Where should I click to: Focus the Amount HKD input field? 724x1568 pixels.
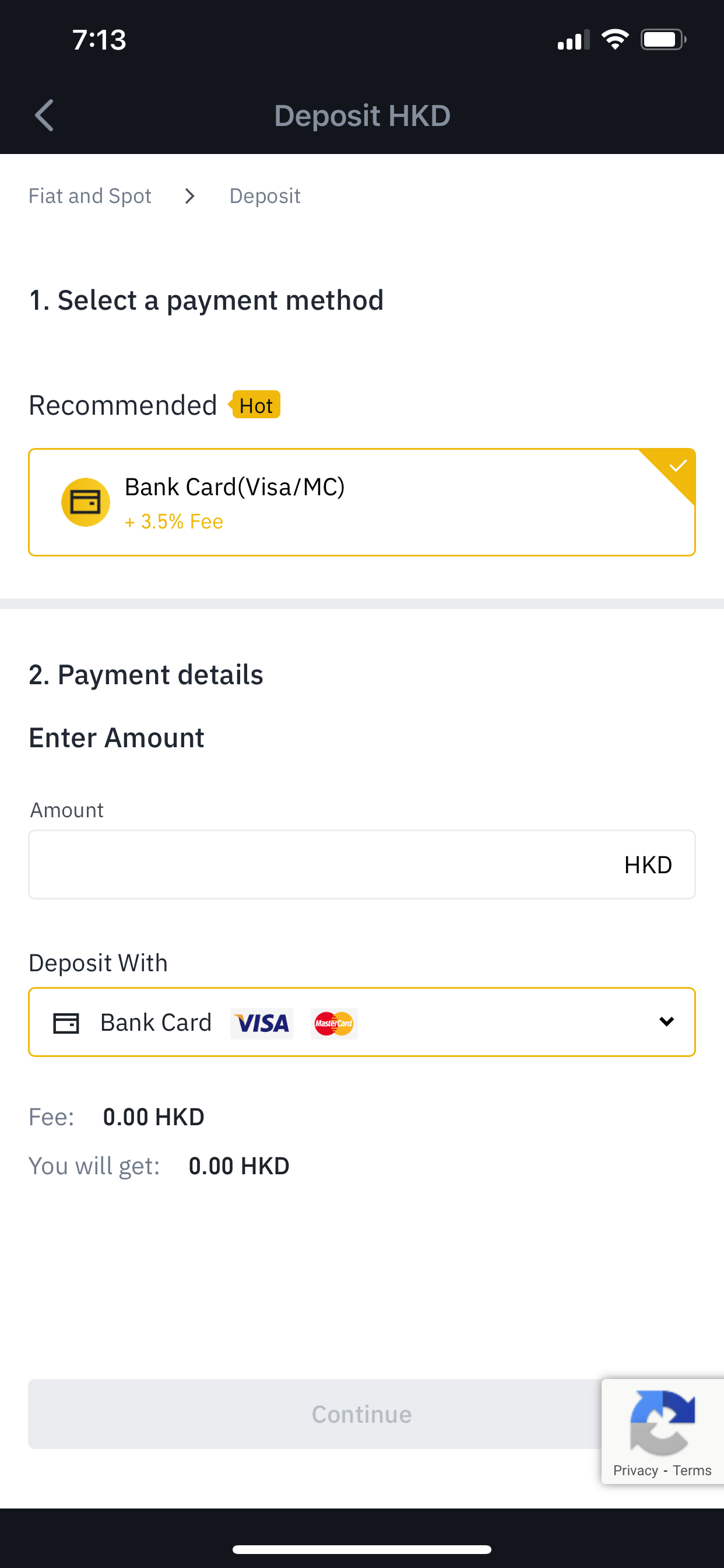[362, 864]
